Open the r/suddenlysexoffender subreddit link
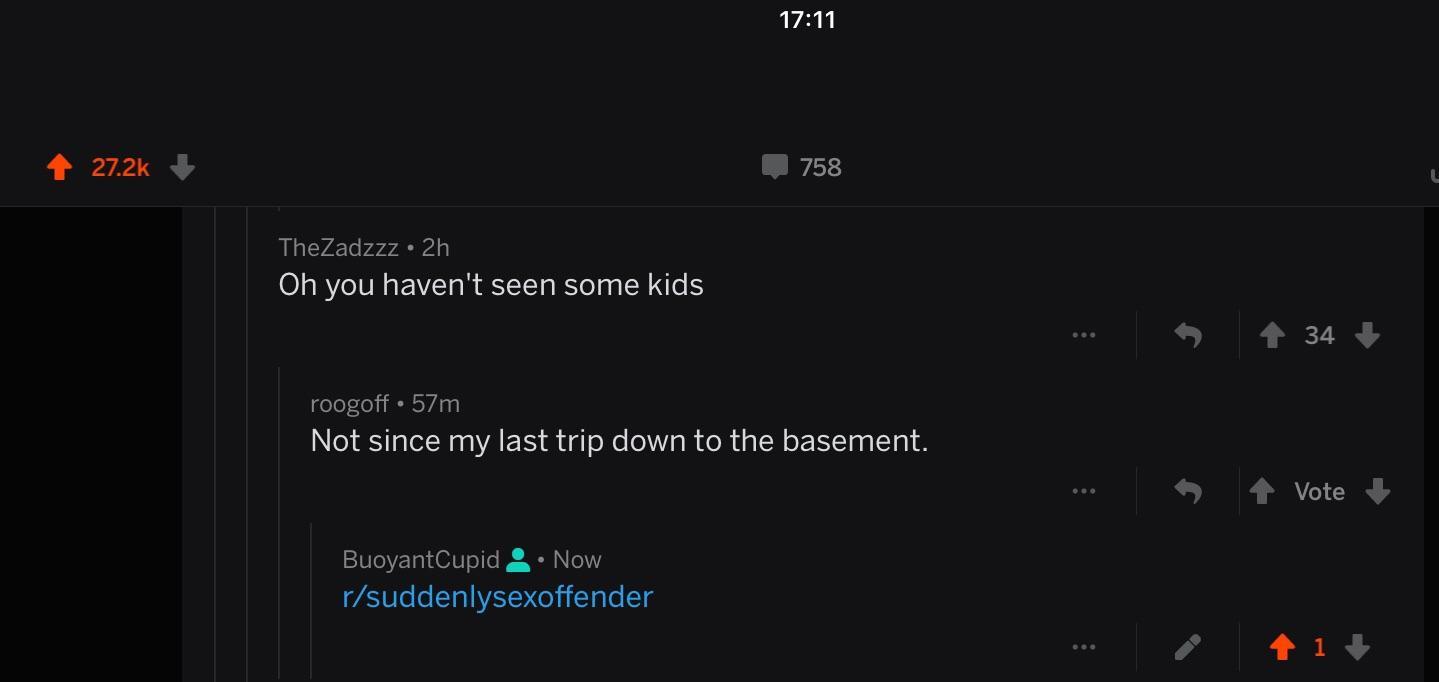1439x682 pixels. 497,597
